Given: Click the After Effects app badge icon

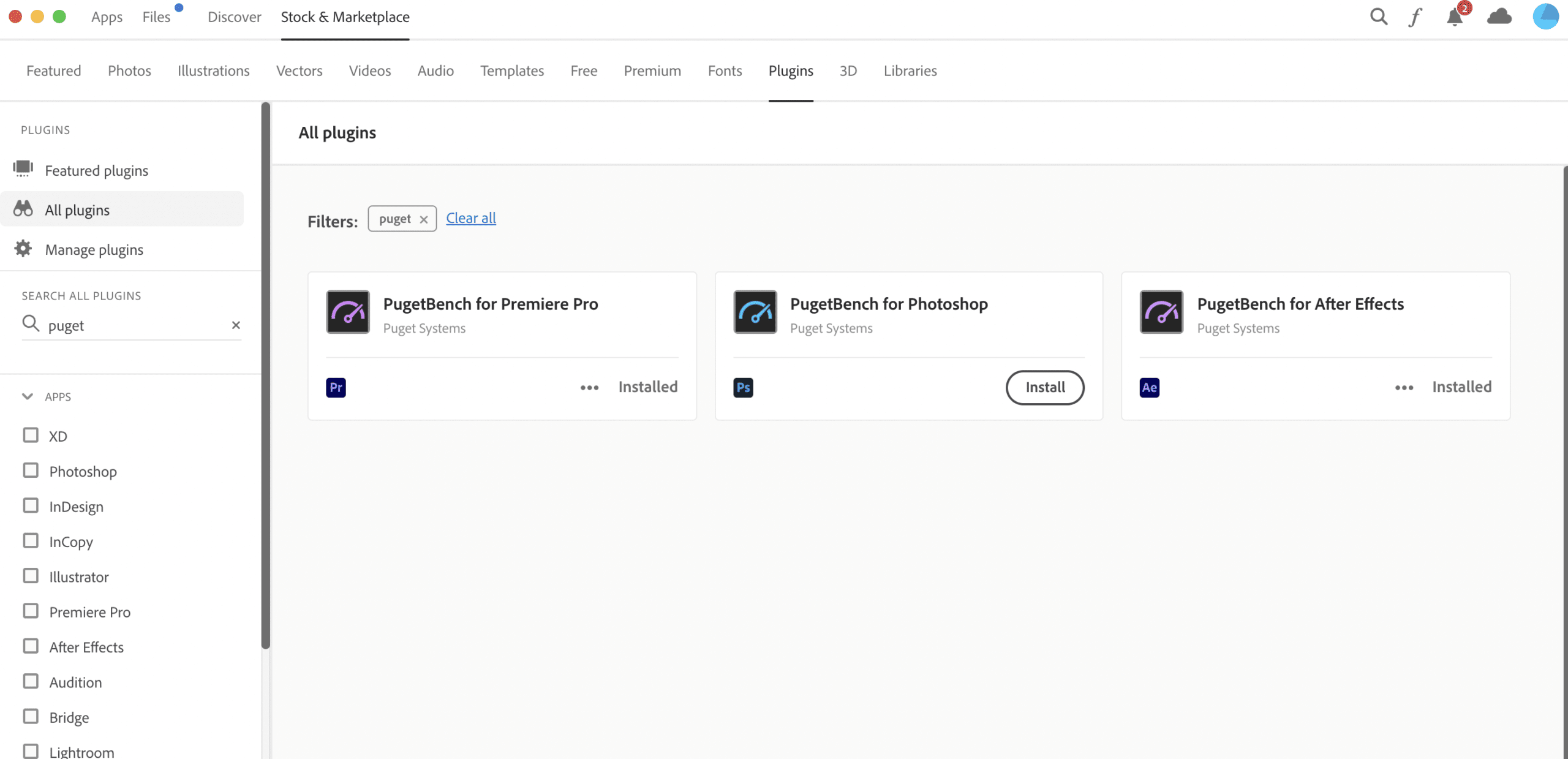Looking at the screenshot, I should 1149,387.
